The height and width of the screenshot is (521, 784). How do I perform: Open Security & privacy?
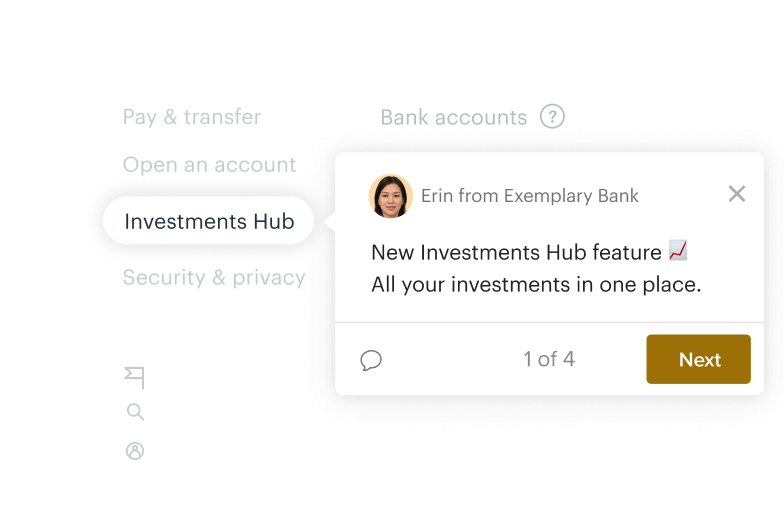214,278
